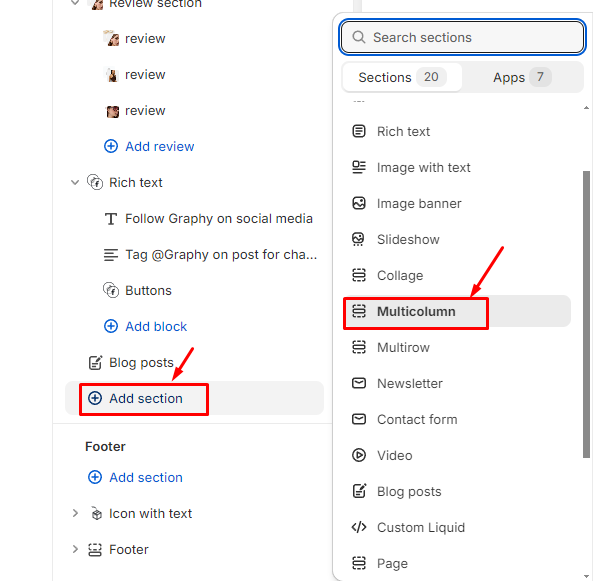Select the Slideshow section icon
This screenshot has width=593, height=581.
point(359,239)
